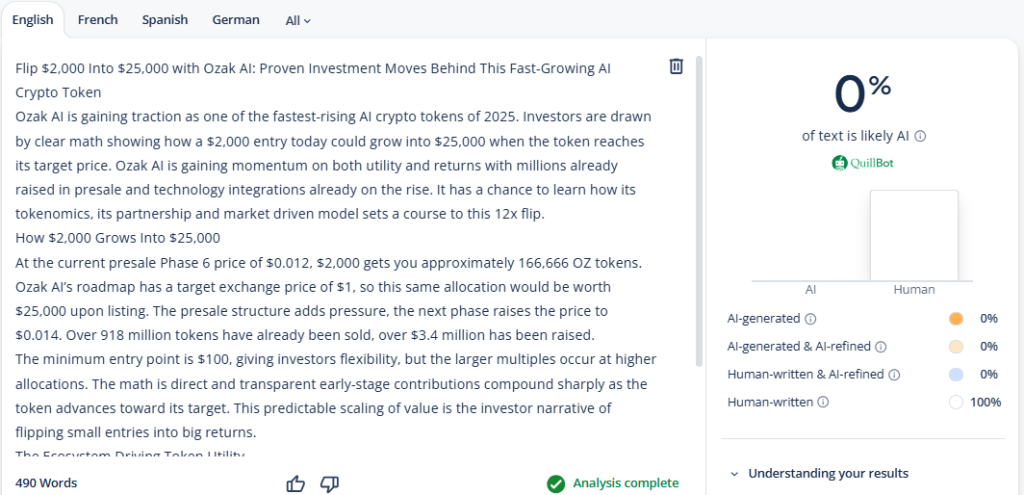Click the QuillBot logo
The height and width of the screenshot is (495, 1024).
coord(862,163)
